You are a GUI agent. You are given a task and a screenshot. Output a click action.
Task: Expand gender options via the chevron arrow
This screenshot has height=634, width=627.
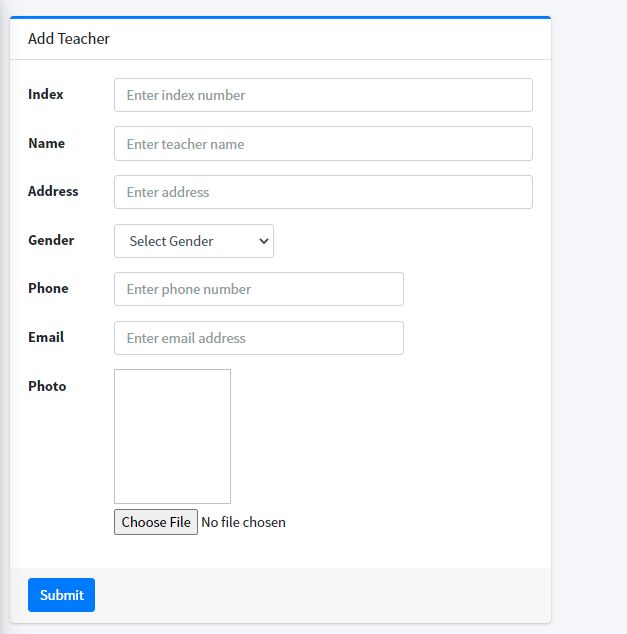click(264, 241)
